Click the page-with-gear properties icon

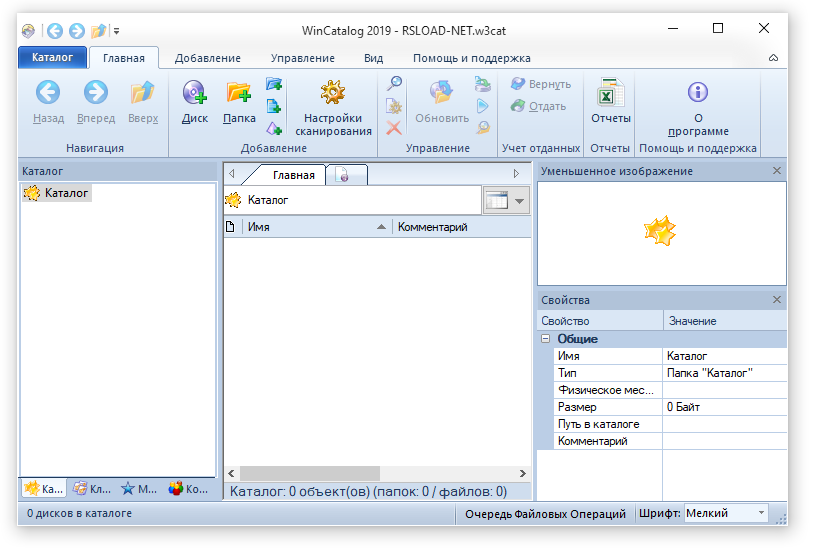tap(394, 106)
